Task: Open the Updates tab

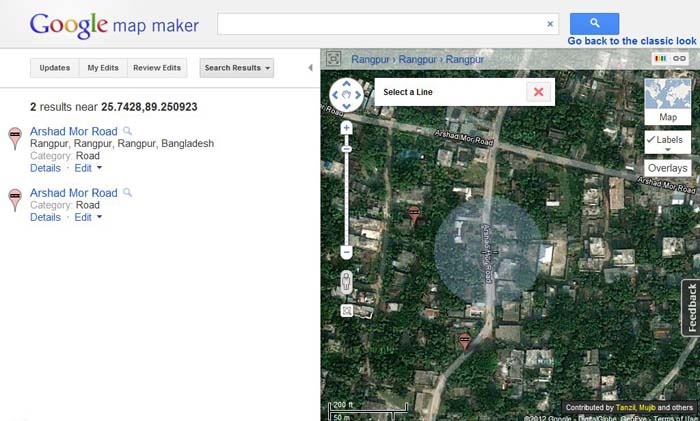Action: pos(54,68)
